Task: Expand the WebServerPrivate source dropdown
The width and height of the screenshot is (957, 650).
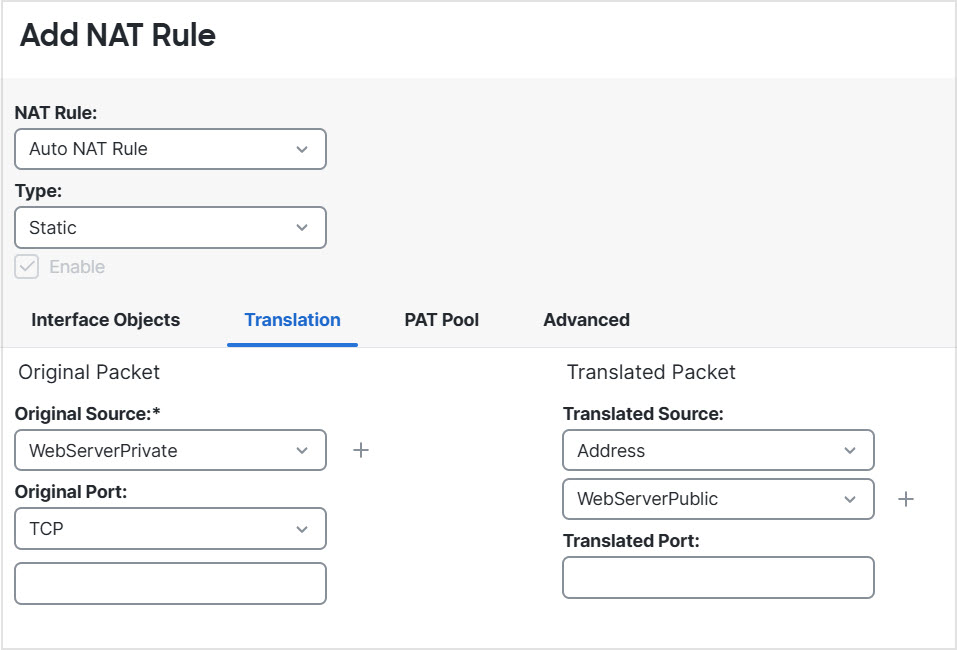Action: [170, 451]
